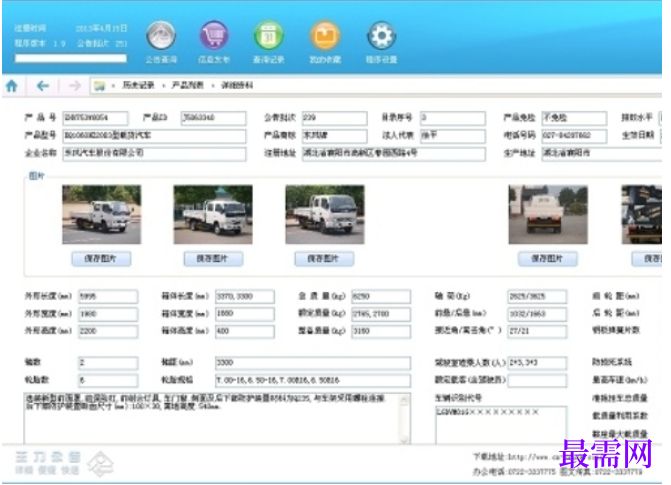
Task: Click the 轮胎数 field showing 6
Action: [x=108, y=380]
